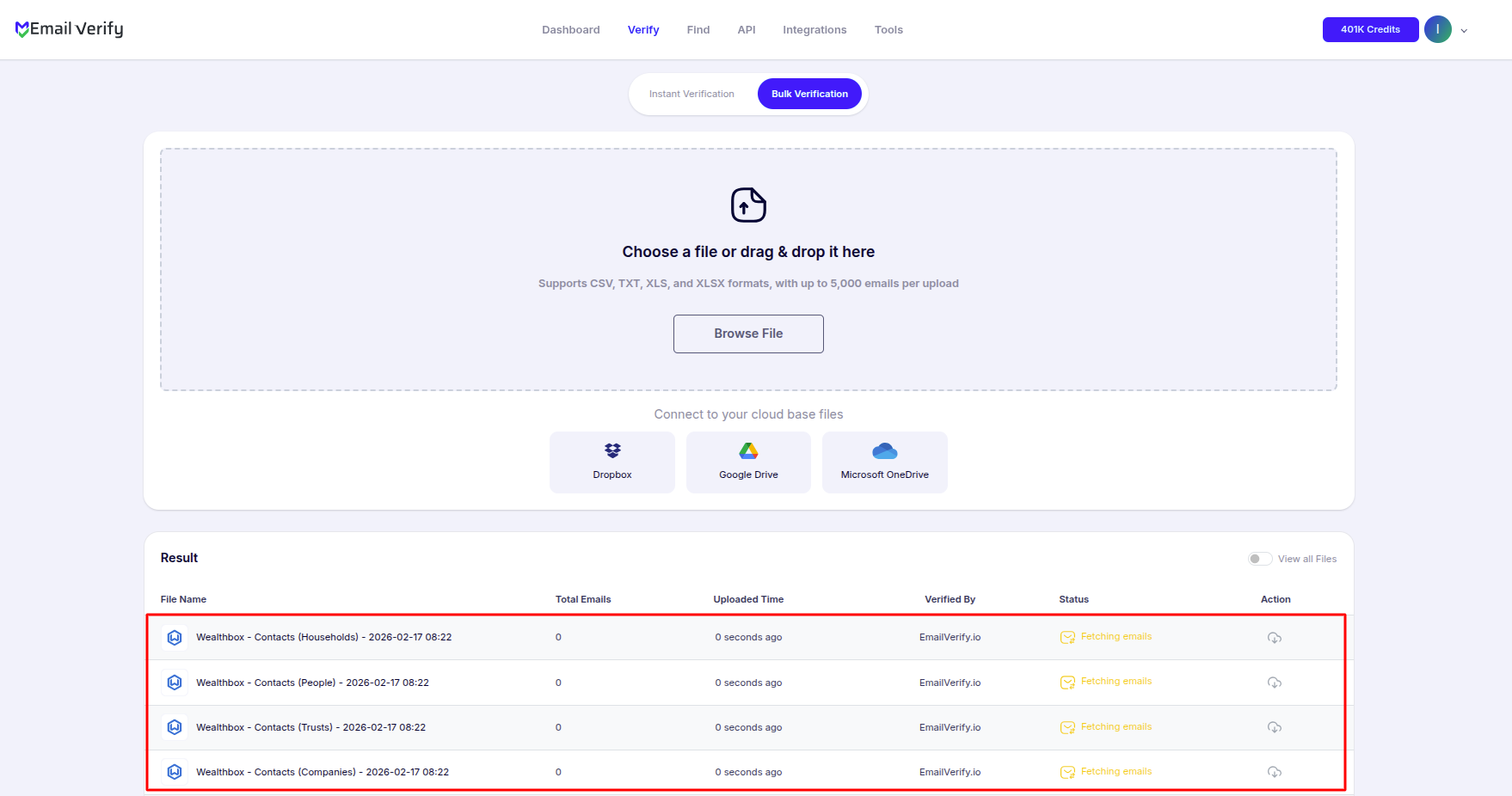Click '0 seconds ago' in the People row
The height and width of the screenshot is (796, 1512).
(748, 683)
